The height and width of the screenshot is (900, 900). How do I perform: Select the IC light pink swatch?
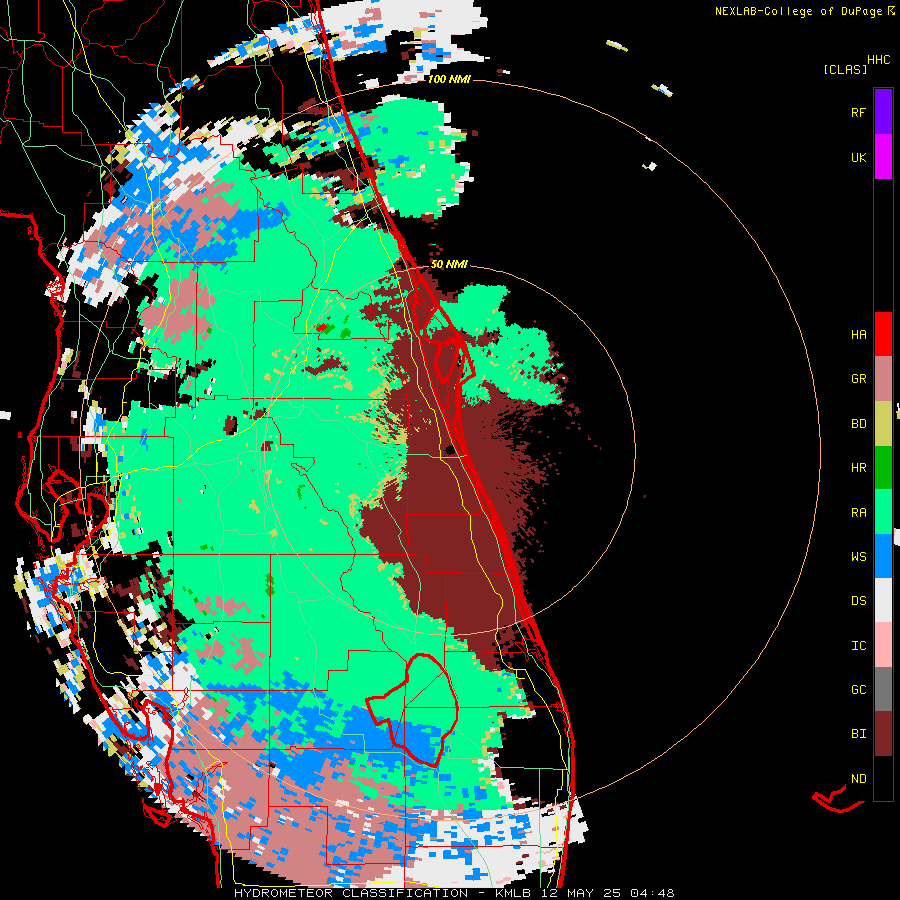tap(883, 645)
